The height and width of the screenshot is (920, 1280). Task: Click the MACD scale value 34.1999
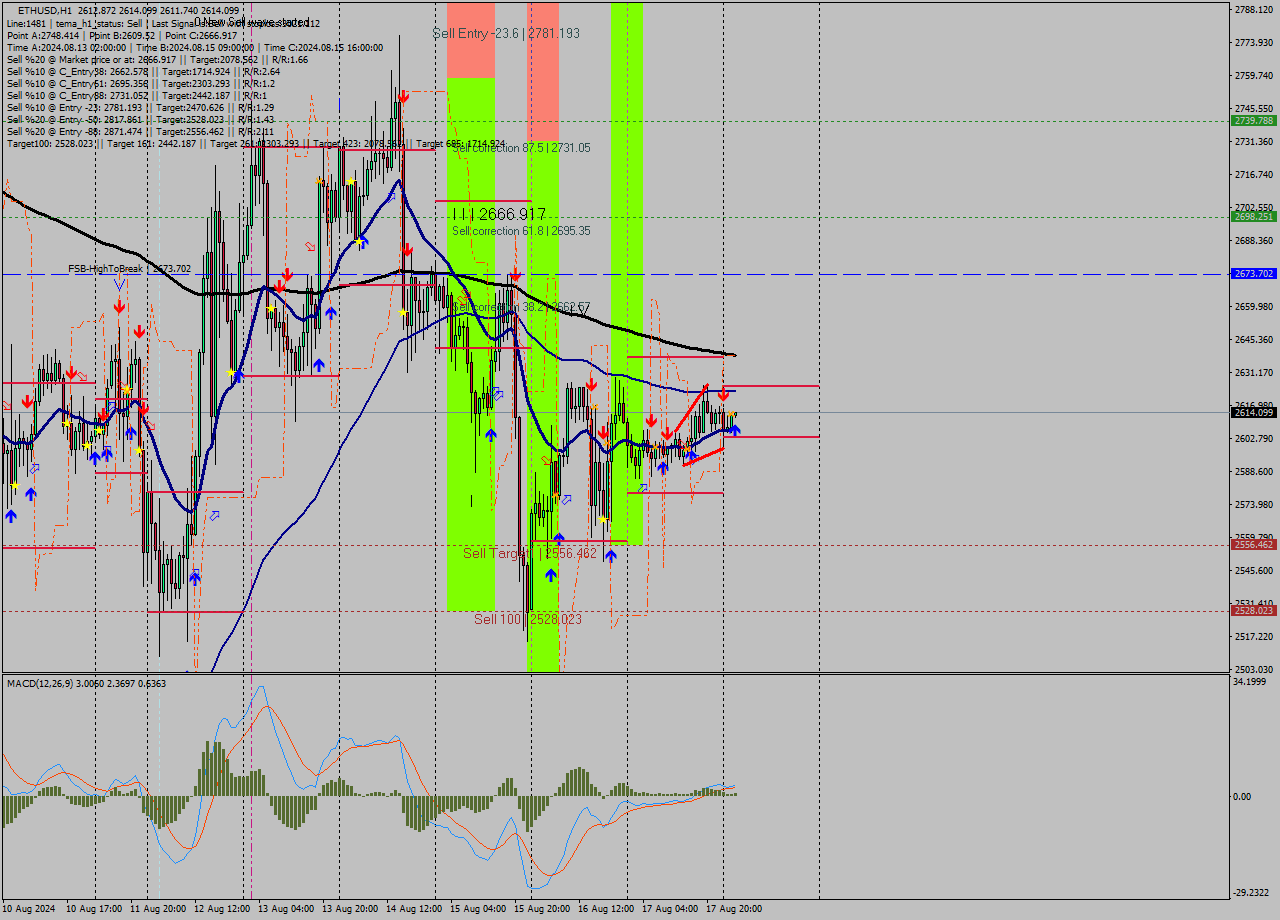1251,681
